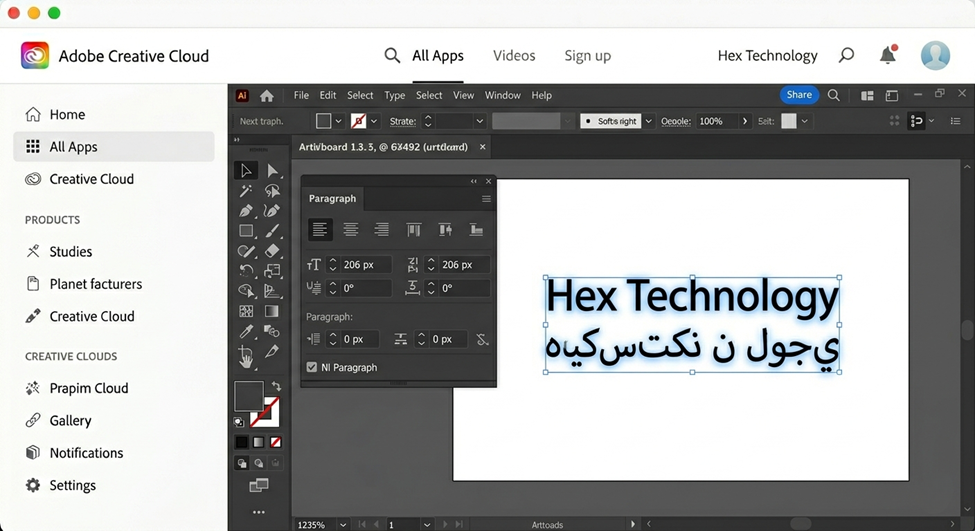This screenshot has width=975, height=531.
Task: Switch to the Videos tab
Action: pyautogui.click(x=514, y=55)
